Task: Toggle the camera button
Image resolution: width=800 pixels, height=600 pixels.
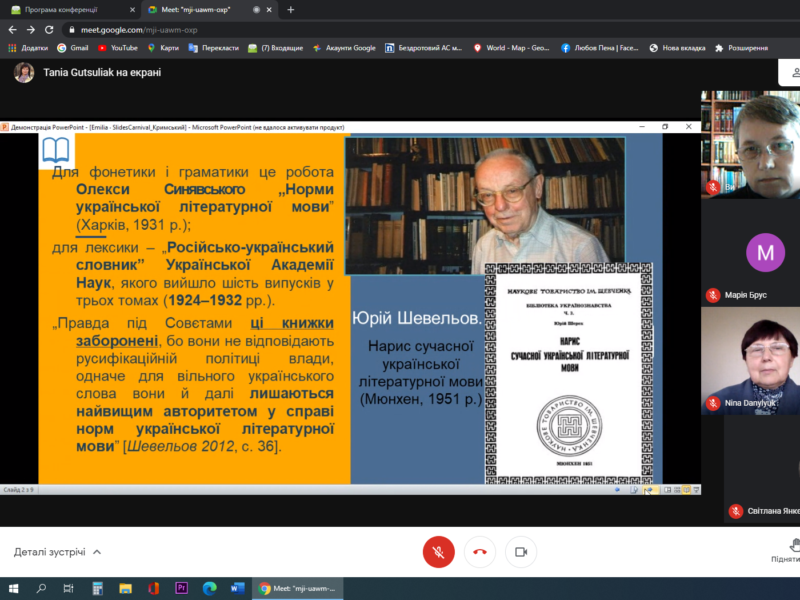Action: 520,551
